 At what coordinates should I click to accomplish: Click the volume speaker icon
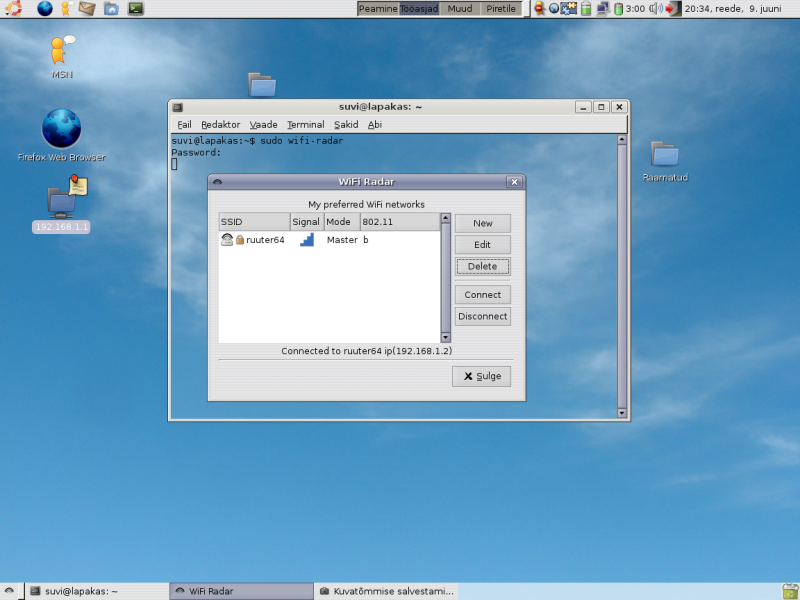coord(656,8)
